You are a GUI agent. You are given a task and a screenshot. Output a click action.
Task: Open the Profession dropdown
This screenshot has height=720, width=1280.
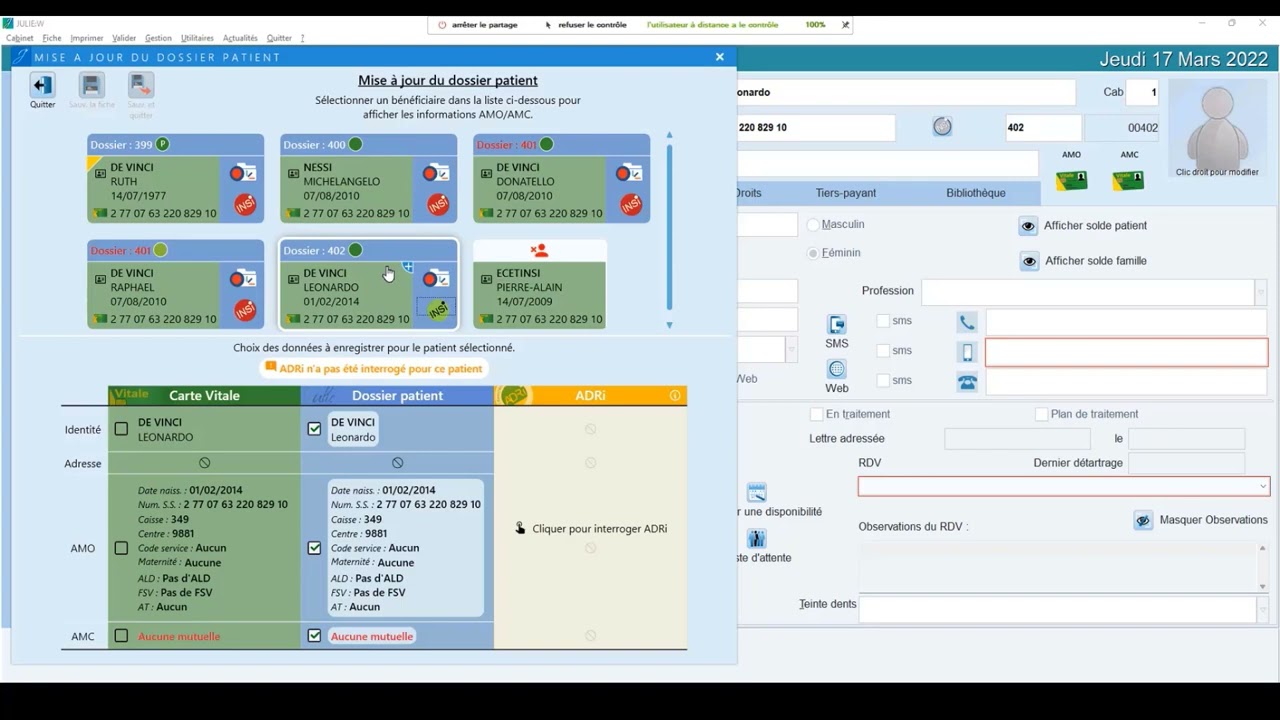(x=1259, y=291)
